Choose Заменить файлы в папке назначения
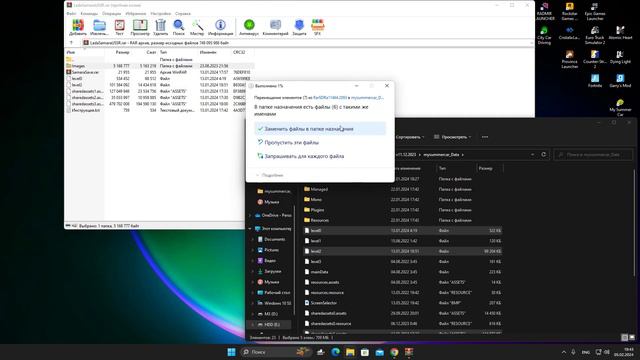The width and height of the screenshot is (640, 360). pyautogui.click(x=320, y=129)
